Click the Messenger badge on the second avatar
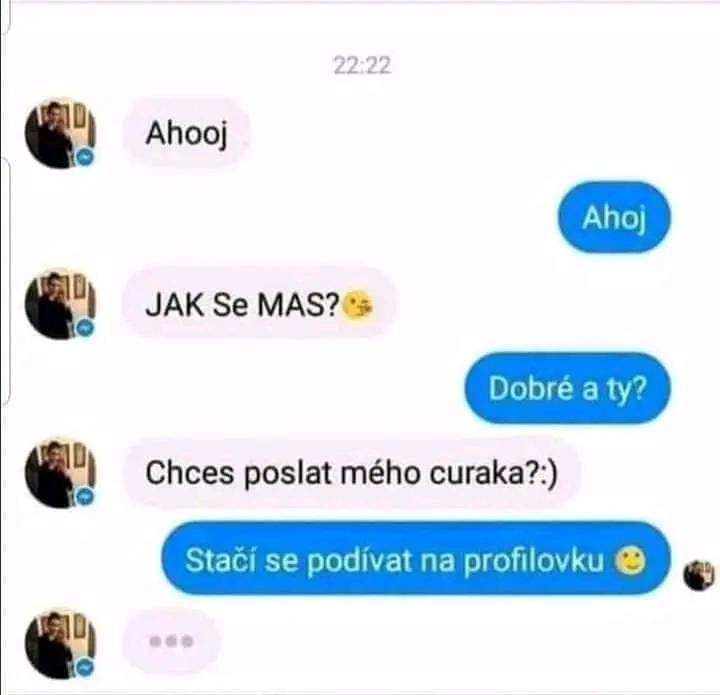The image size is (720, 695). click(x=84, y=328)
